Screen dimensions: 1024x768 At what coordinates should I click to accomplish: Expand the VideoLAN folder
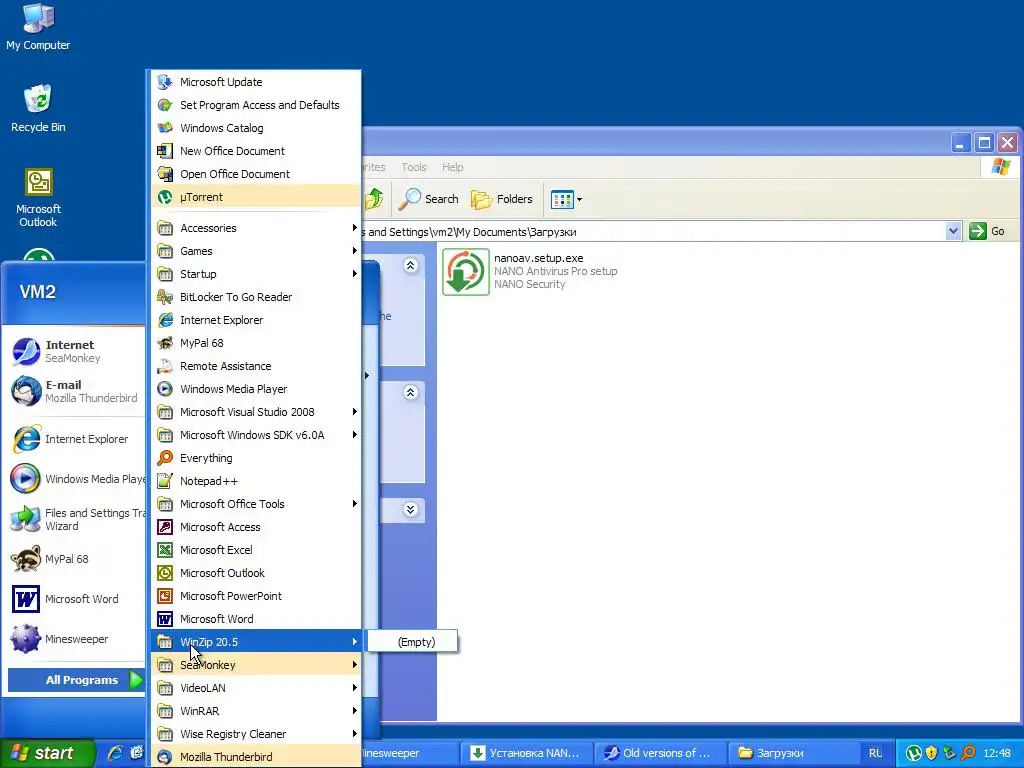pyautogui.click(x=256, y=688)
